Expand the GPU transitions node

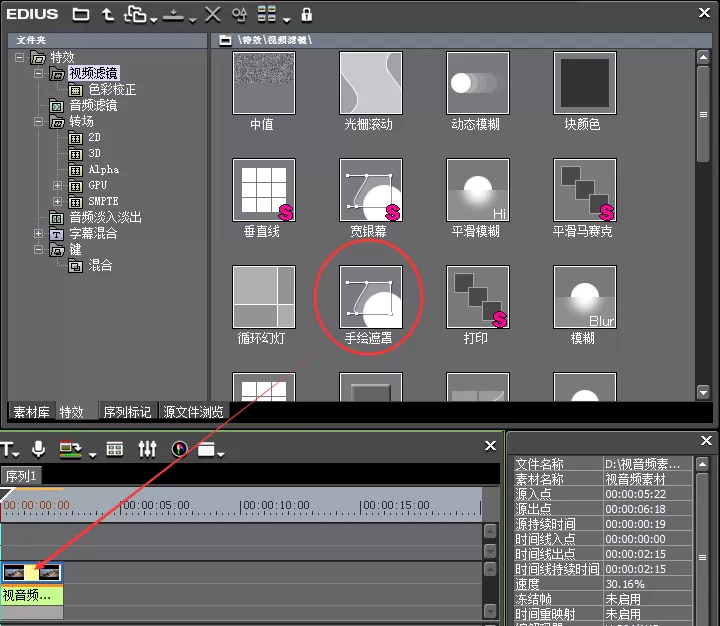[57, 185]
